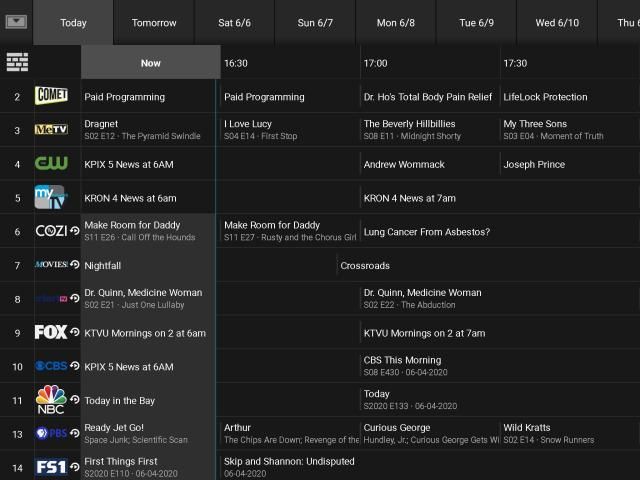Select the Cozi channel logo

(x=51, y=231)
